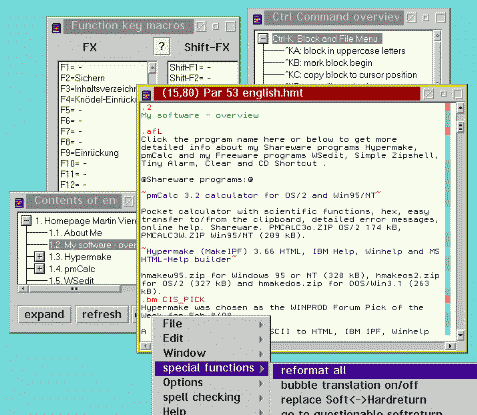Expand the 1.3 Hypermake tree node

(39, 257)
